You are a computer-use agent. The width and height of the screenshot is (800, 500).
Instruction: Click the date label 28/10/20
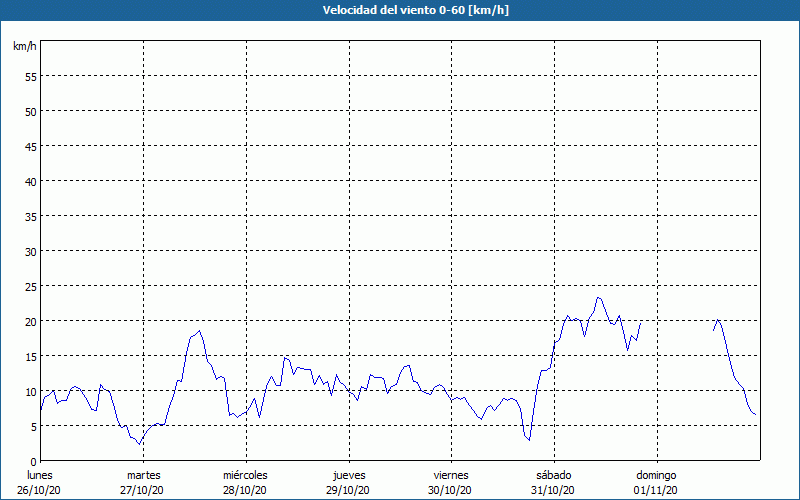[245, 490]
